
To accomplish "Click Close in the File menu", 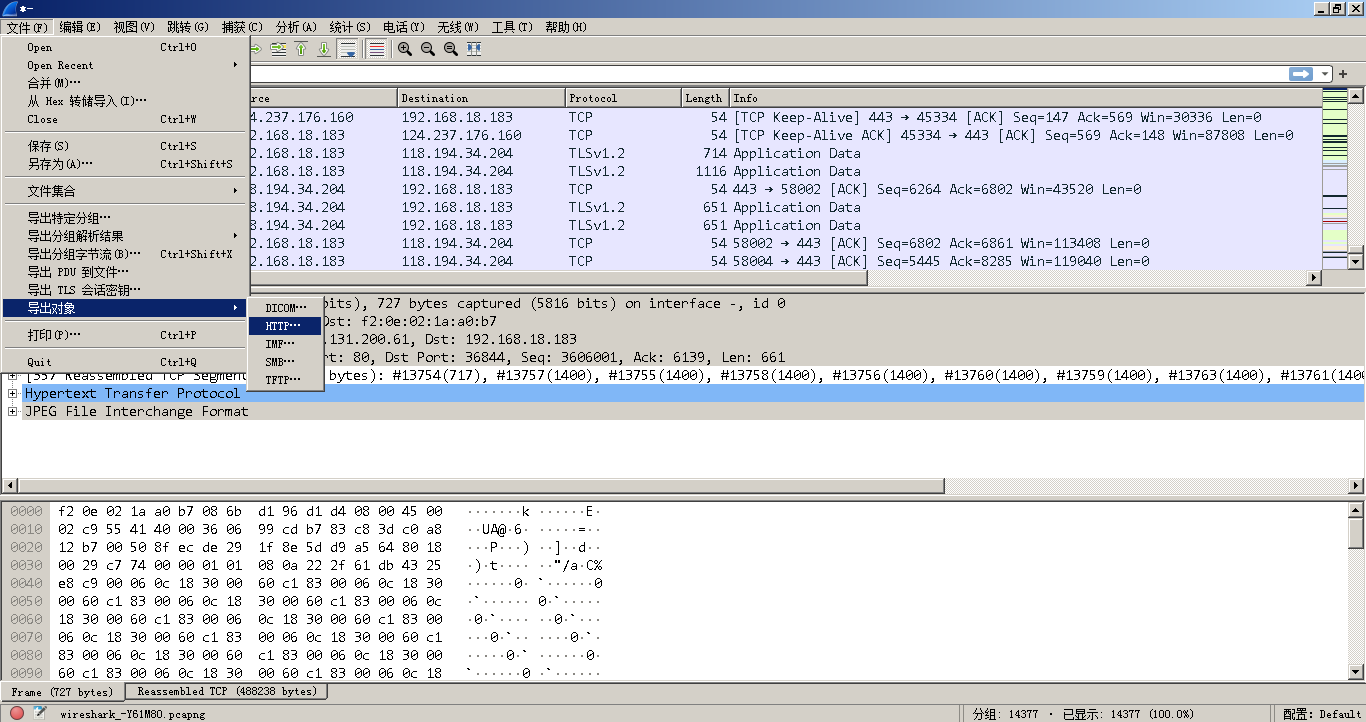I will click(x=125, y=119).
